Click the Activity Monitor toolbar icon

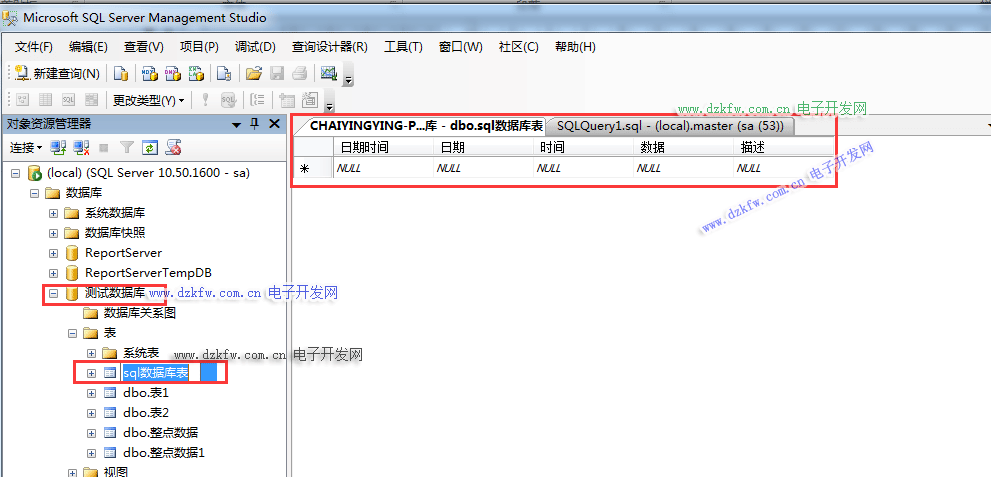coord(327,73)
